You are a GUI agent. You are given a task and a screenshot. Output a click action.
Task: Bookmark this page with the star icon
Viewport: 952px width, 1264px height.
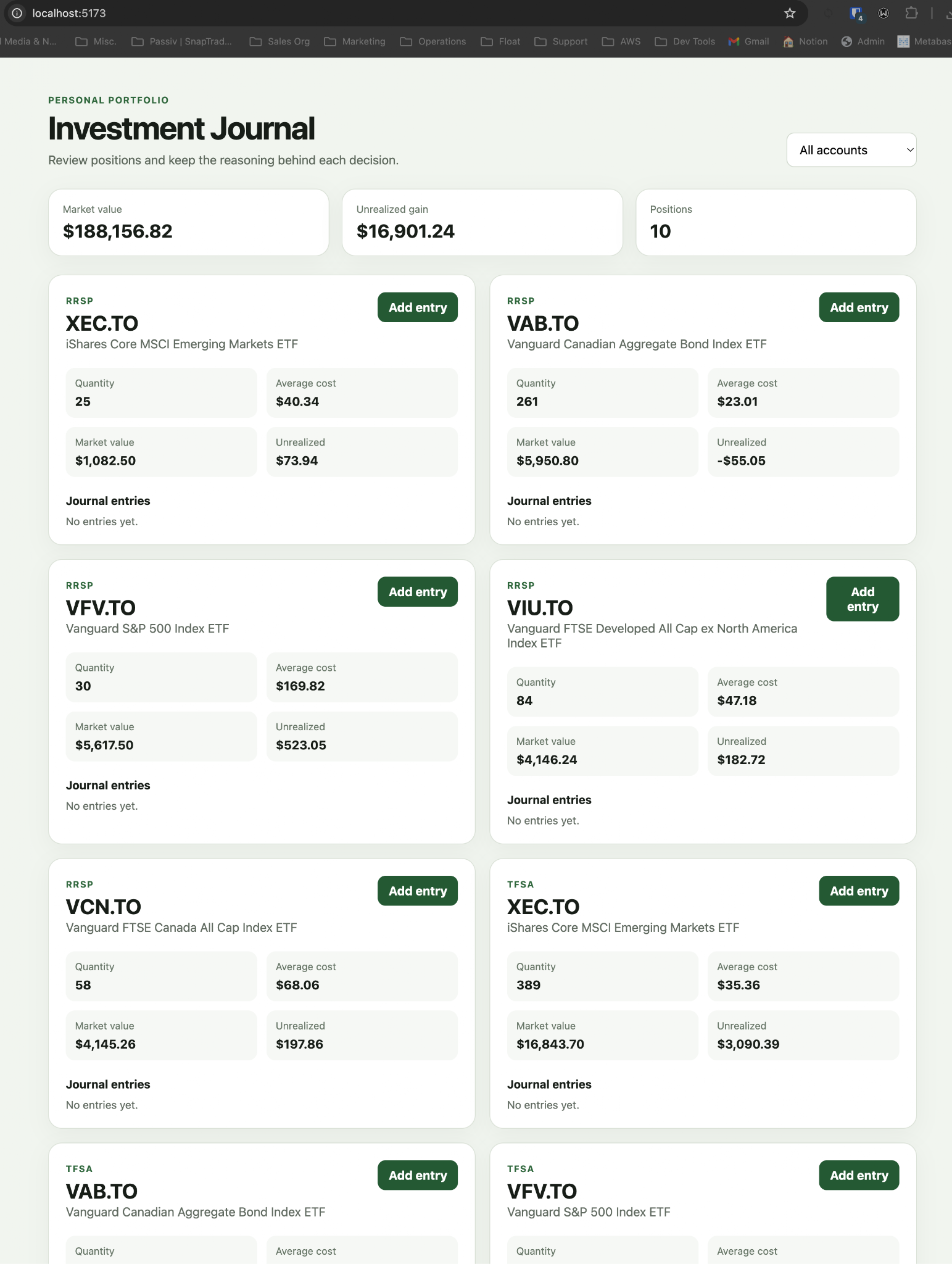click(790, 13)
